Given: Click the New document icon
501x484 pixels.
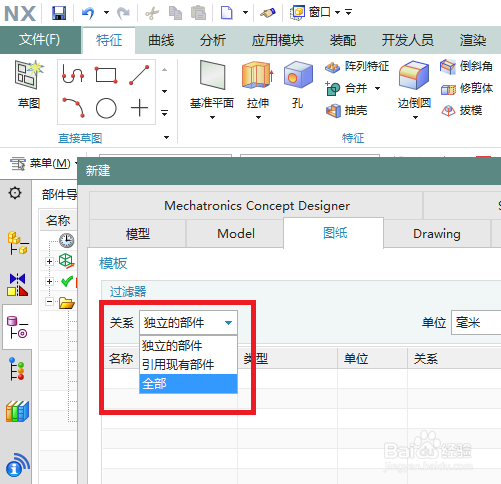Looking at the screenshot, I should coord(227,13).
